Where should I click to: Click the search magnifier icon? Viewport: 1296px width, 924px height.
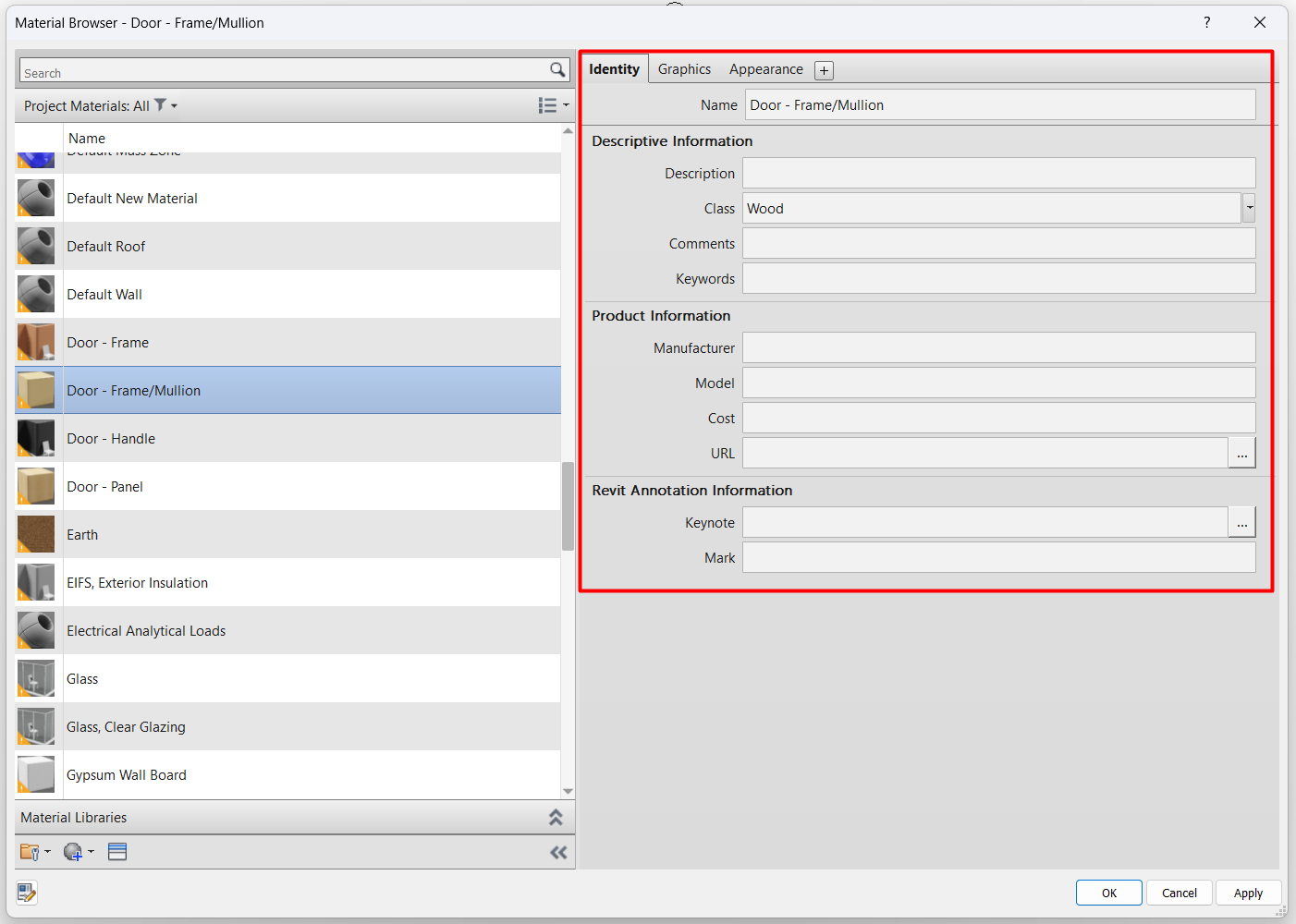557,69
